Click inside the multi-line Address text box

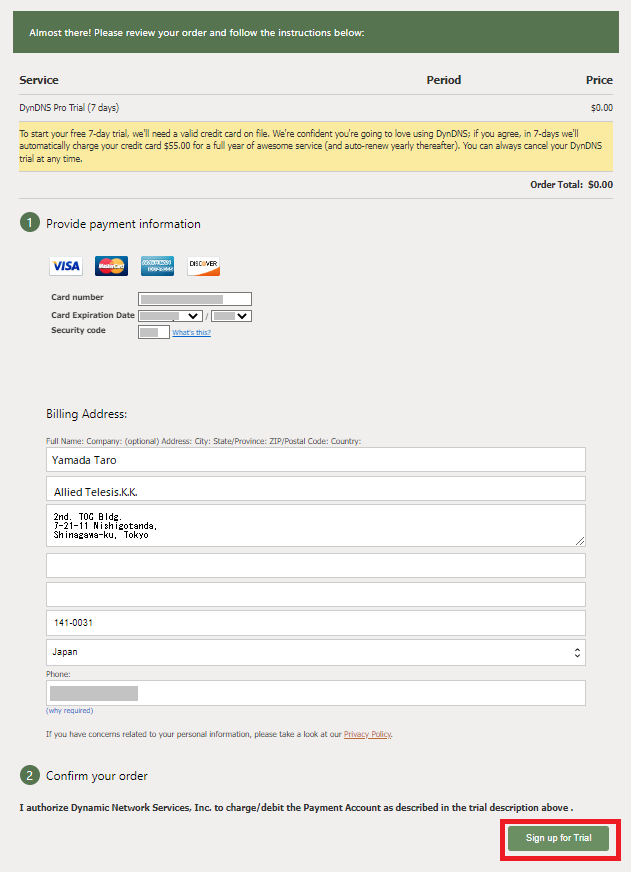315,525
